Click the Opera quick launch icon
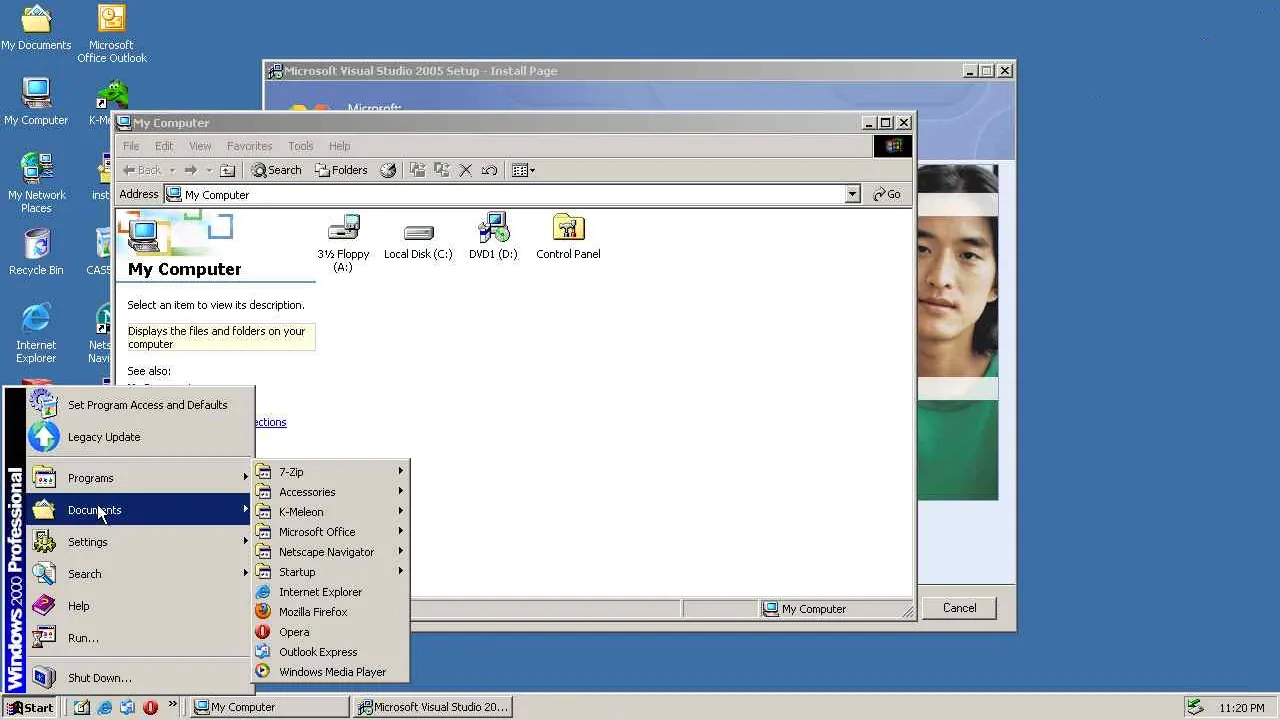The height and width of the screenshot is (720, 1280). pos(150,707)
